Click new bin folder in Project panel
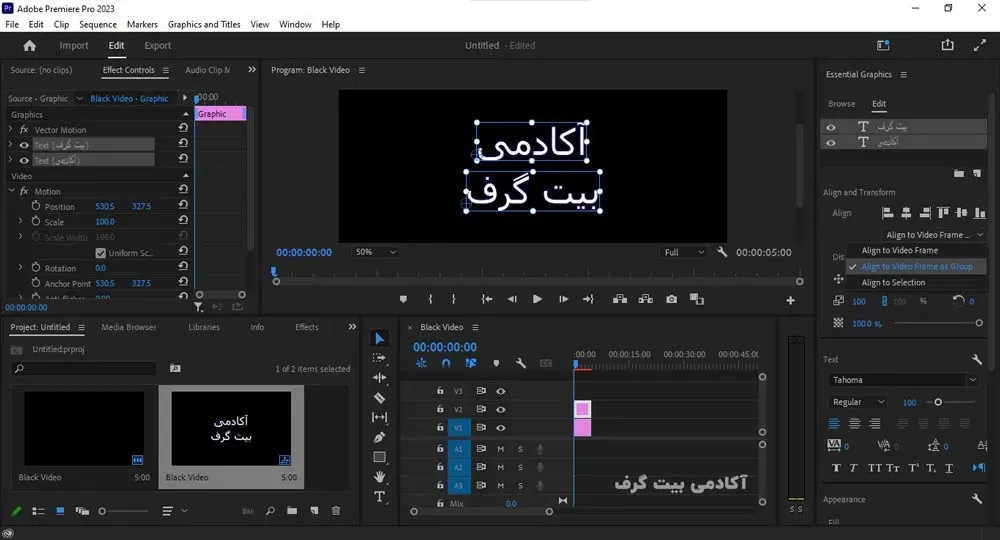This screenshot has height=540, width=1000. point(292,511)
